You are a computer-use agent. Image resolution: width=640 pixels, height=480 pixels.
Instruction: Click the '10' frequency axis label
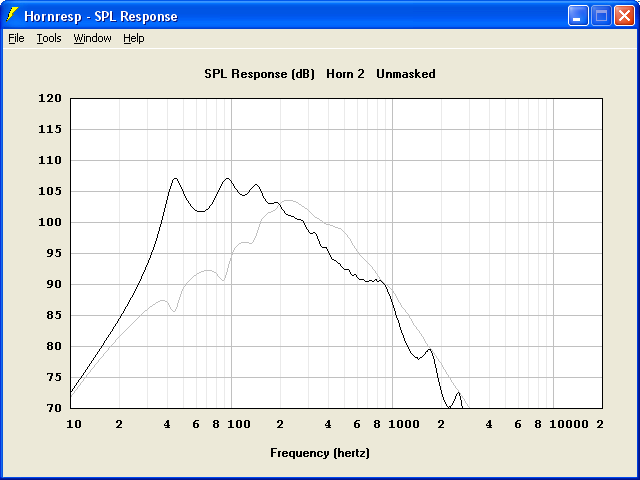pyautogui.click(x=74, y=424)
